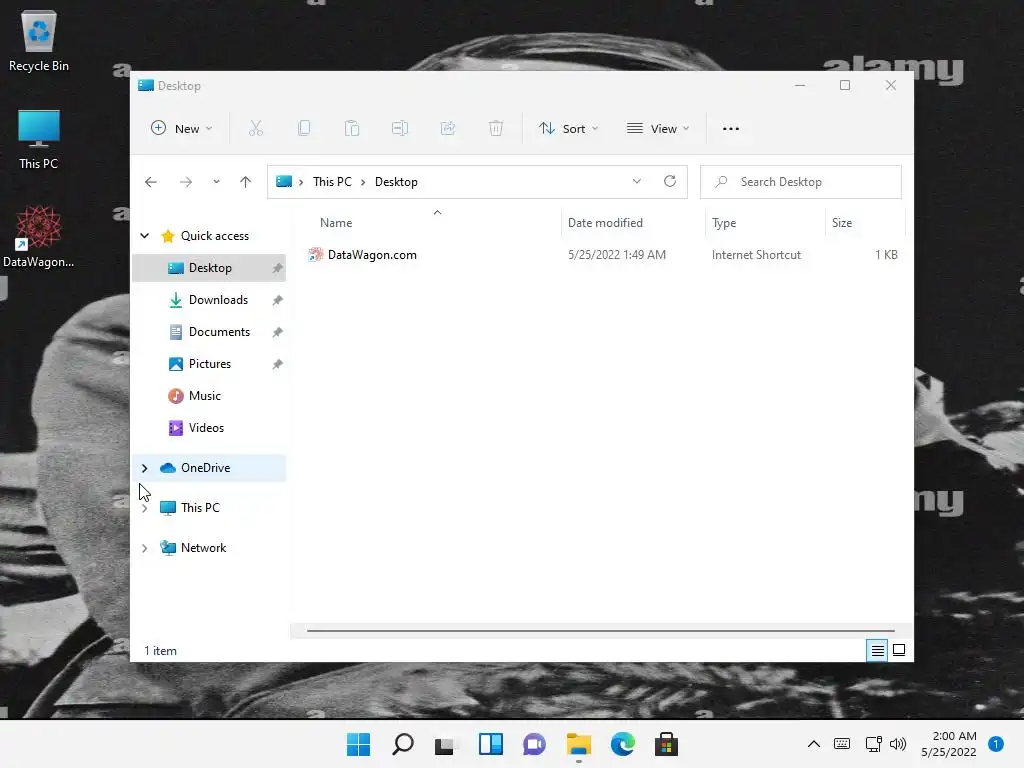Go back with the left arrow
The height and width of the screenshot is (768, 1024).
[x=151, y=182]
